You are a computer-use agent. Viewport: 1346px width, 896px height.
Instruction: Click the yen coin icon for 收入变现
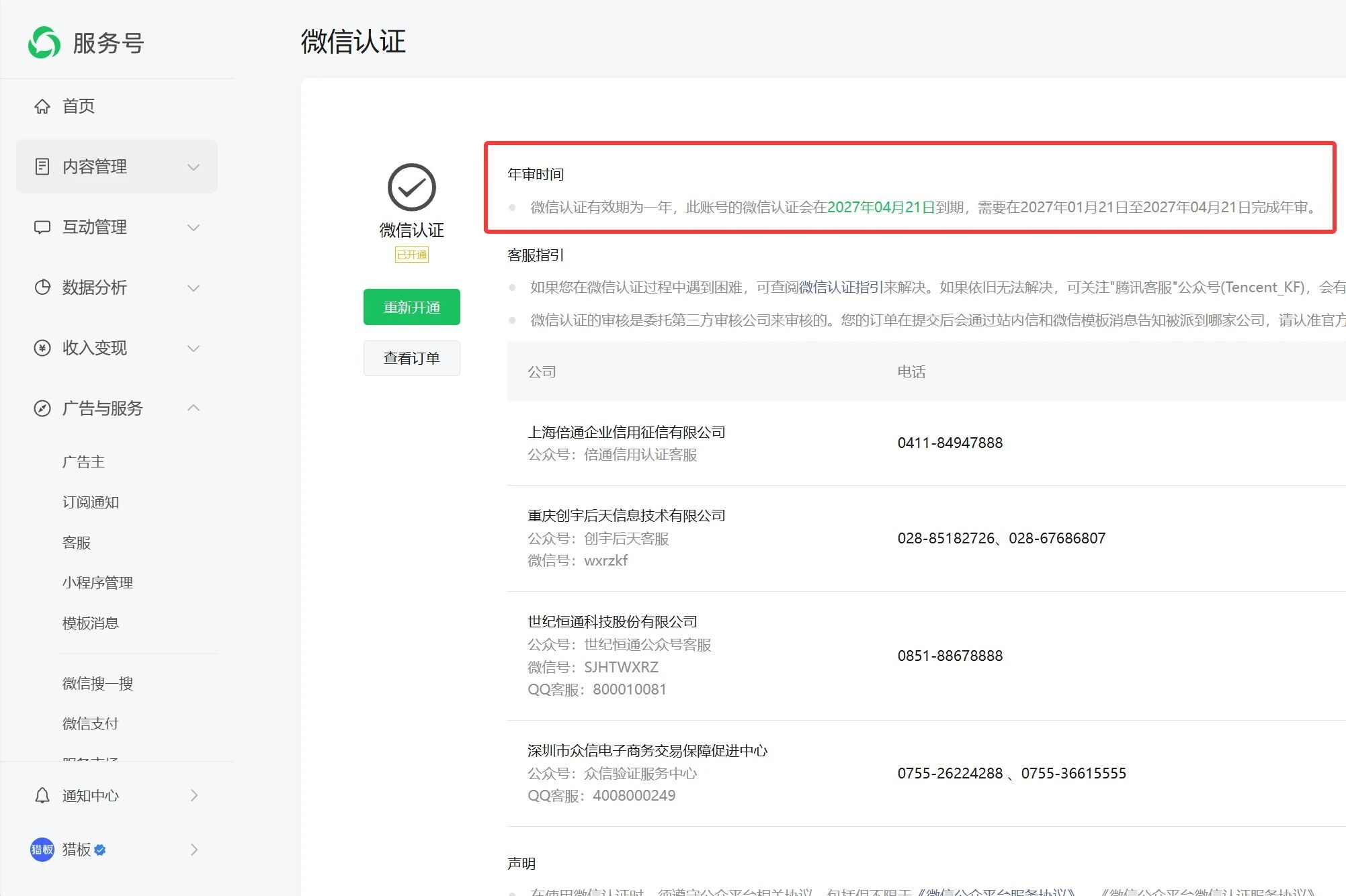coord(42,348)
